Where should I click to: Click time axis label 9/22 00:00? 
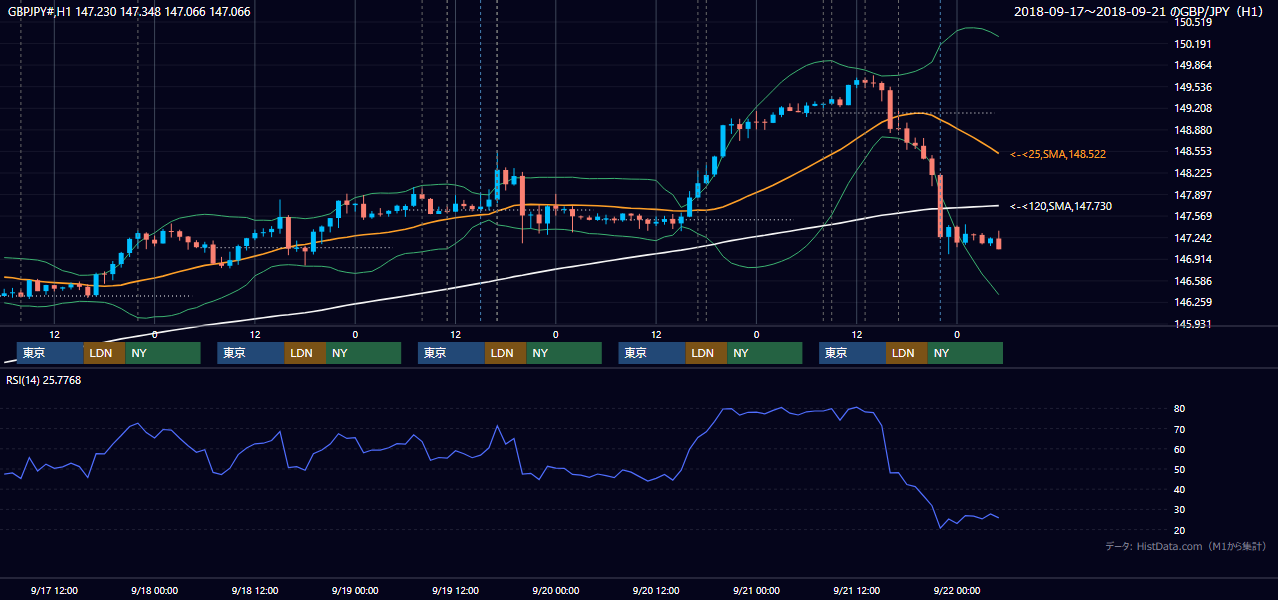click(x=956, y=591)
